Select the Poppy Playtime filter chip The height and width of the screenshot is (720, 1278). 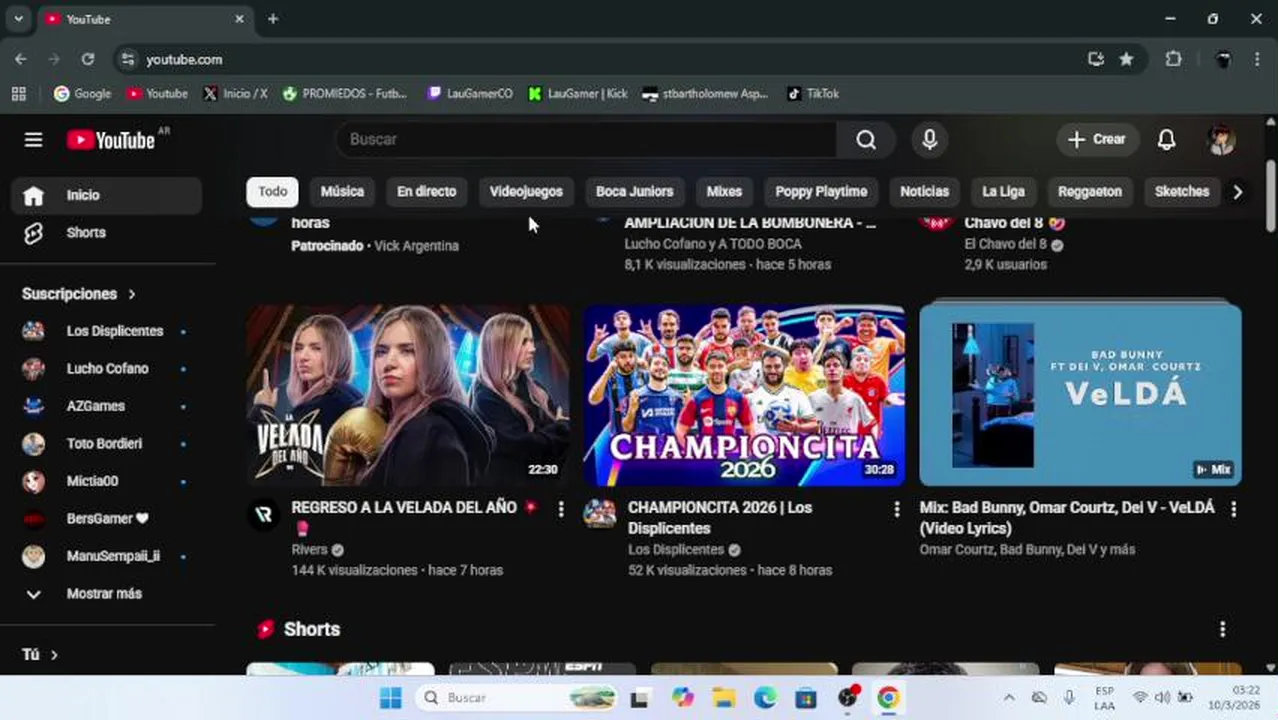tap(821, 191)
